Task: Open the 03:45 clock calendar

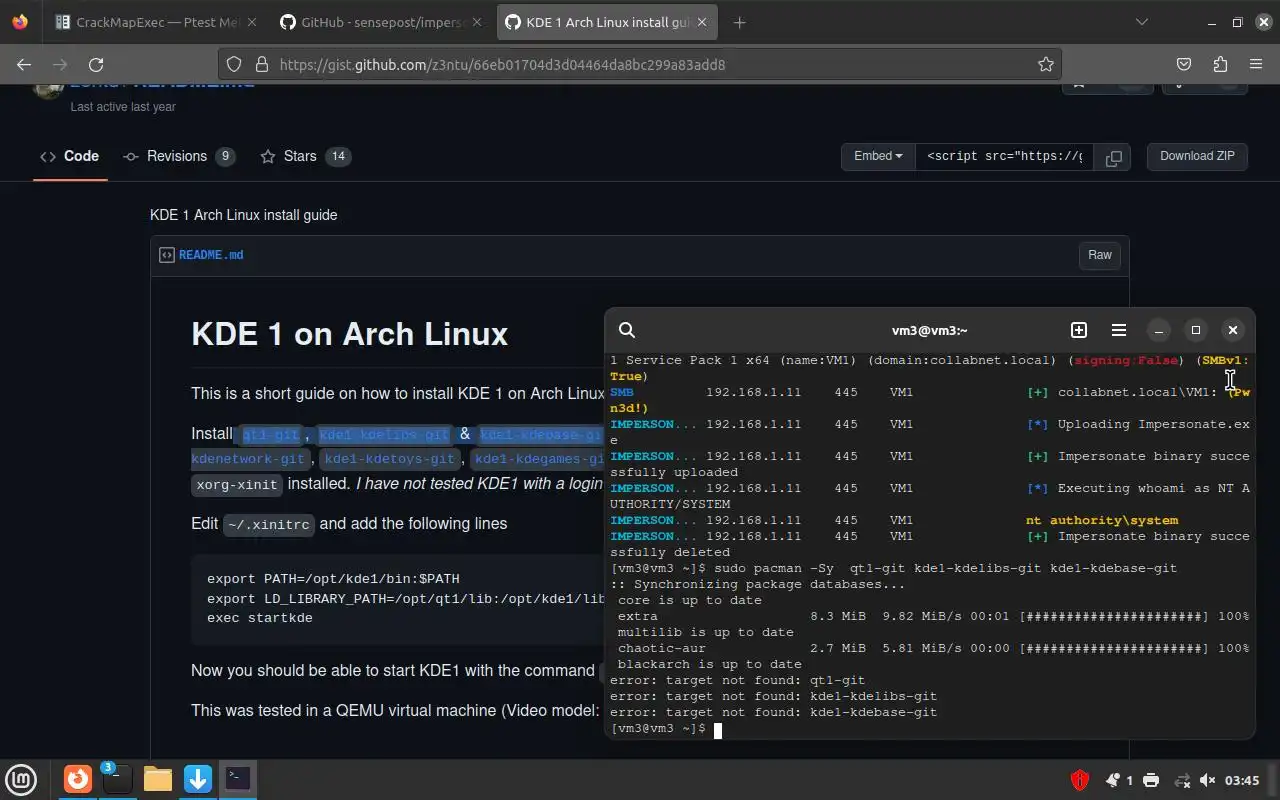Action: point(1242,780)
